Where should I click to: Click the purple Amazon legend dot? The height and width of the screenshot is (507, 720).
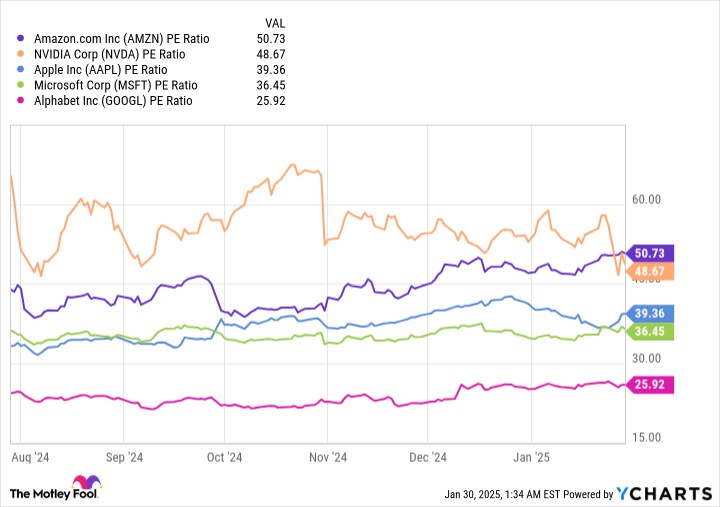pos(20,39)
